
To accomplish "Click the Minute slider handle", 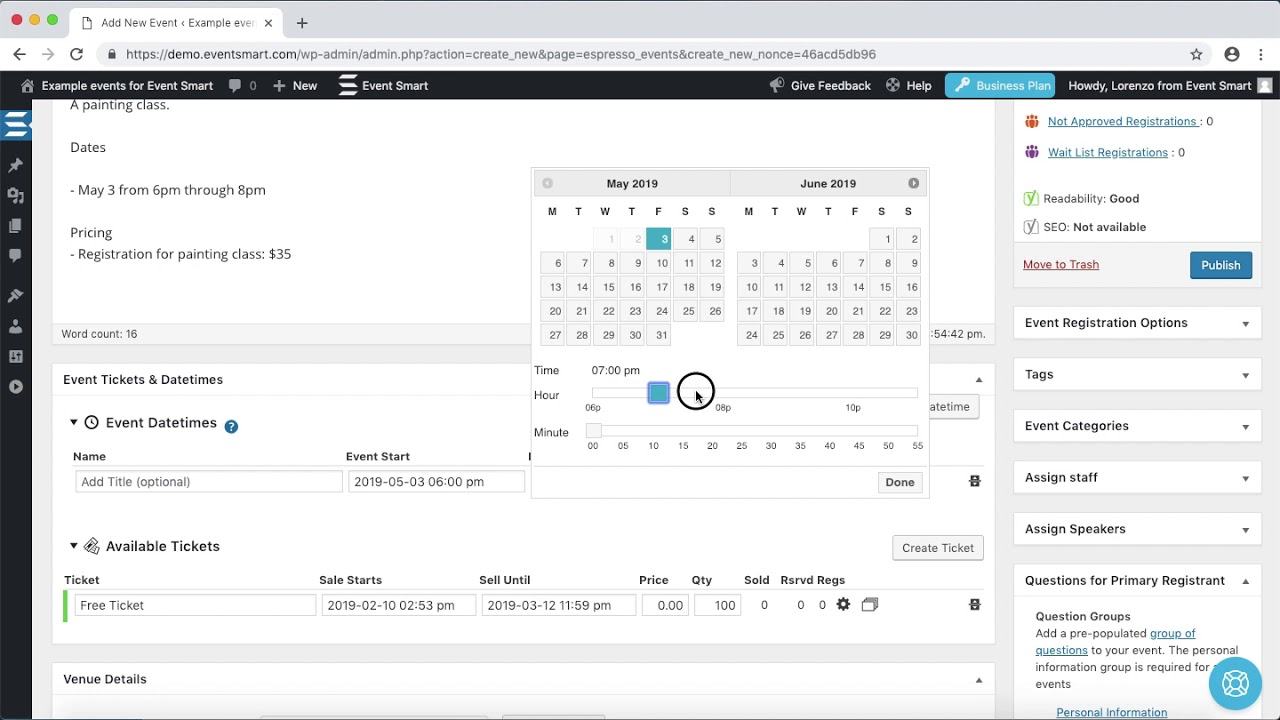I will 594,431.
